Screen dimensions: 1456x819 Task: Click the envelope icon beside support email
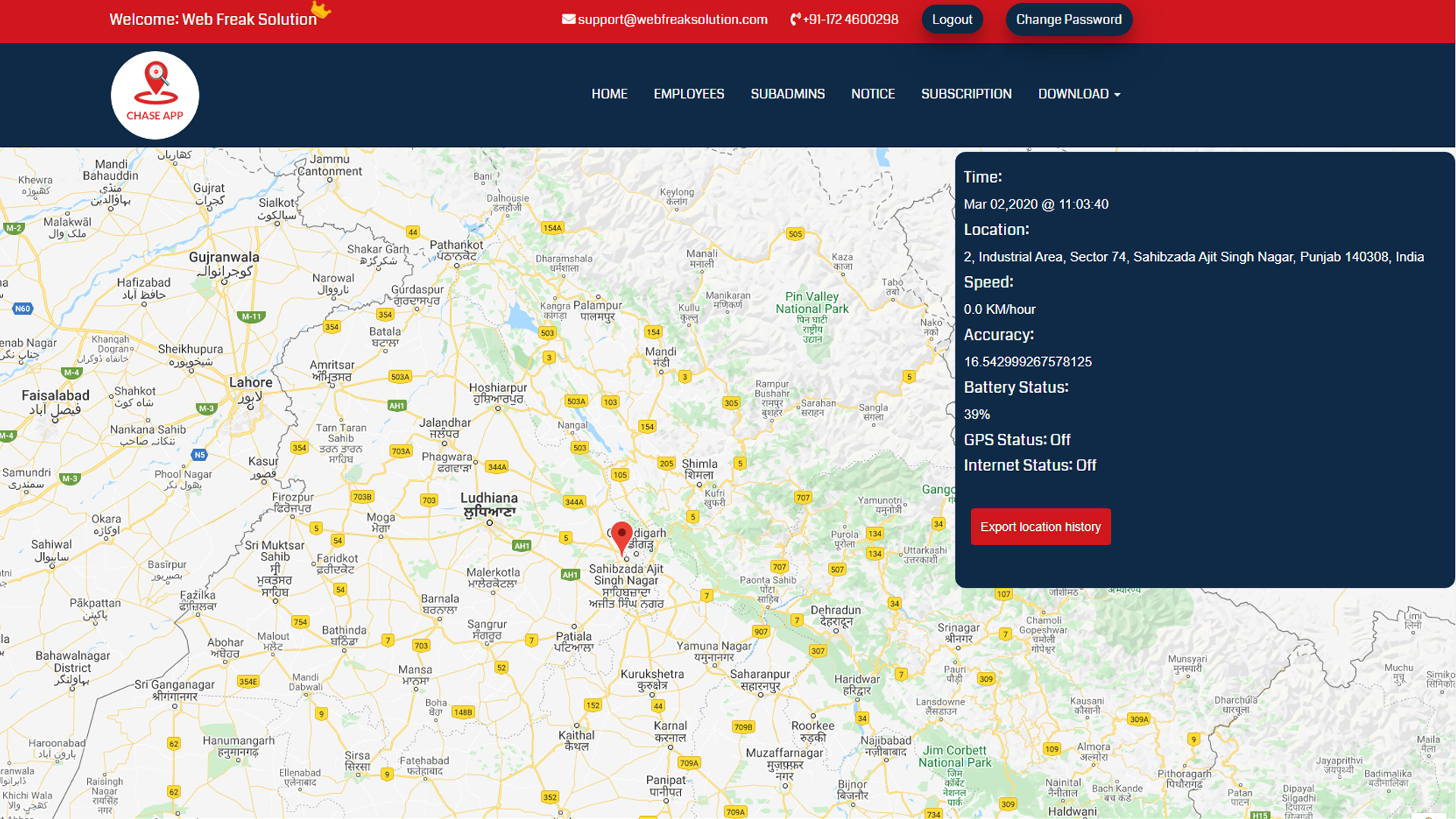568,19
